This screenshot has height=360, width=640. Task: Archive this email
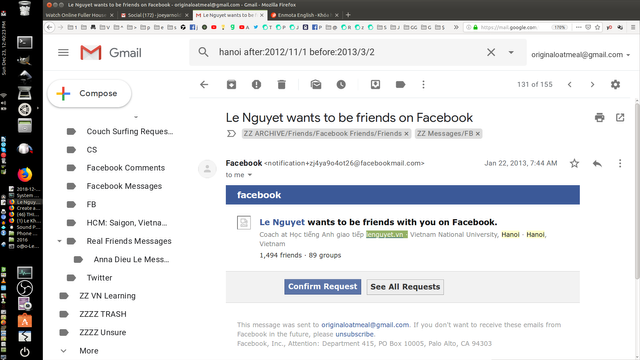click(x=231, y=84)
